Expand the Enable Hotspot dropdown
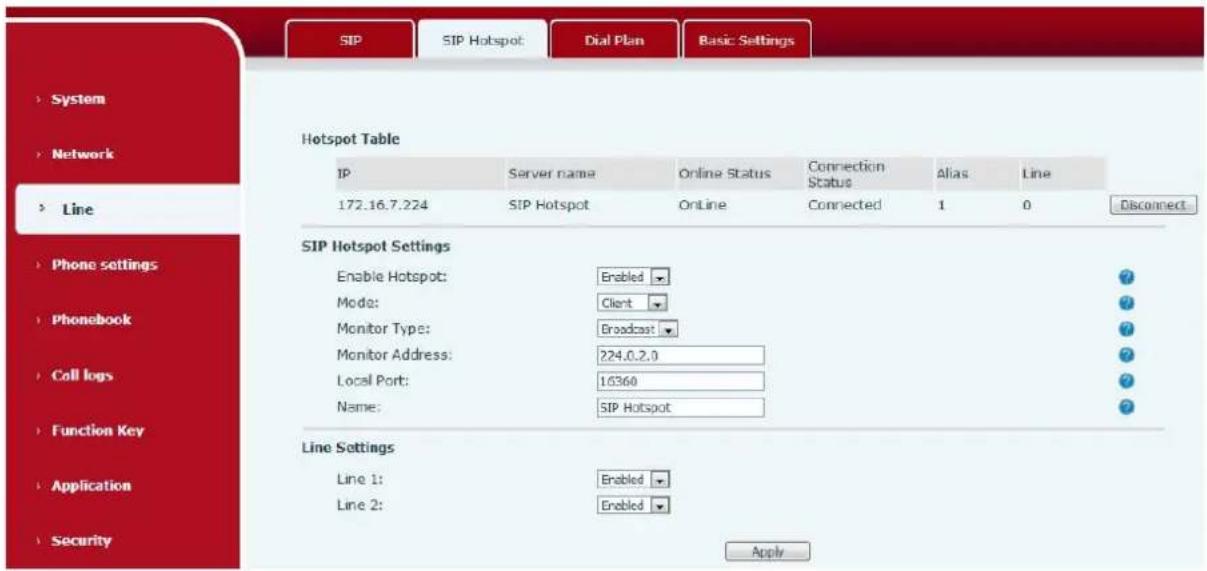Screen dimensions: 1207x571 pos(632,276)
